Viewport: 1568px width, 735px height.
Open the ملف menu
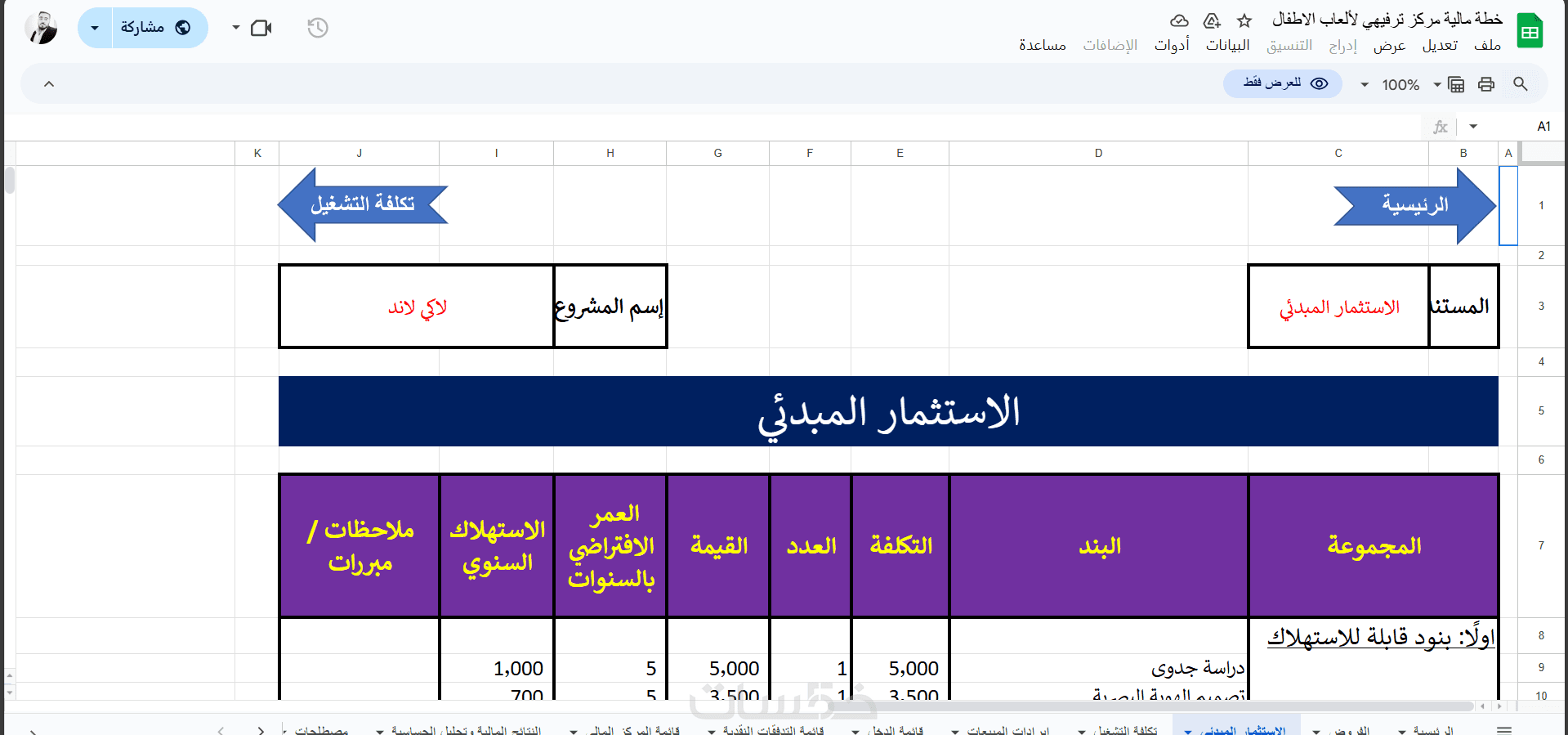(1487, 46)
